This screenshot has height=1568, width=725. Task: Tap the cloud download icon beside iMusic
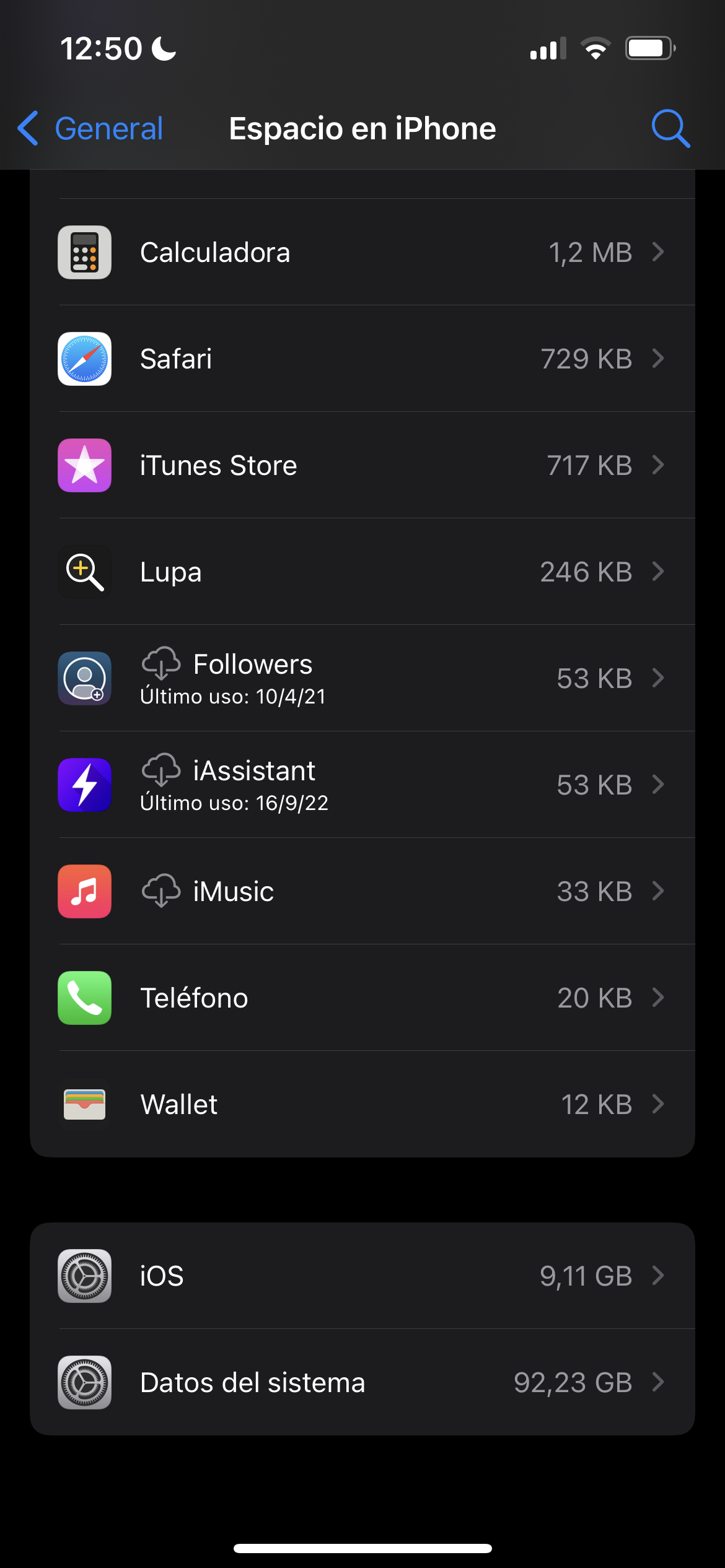(161, 891)
